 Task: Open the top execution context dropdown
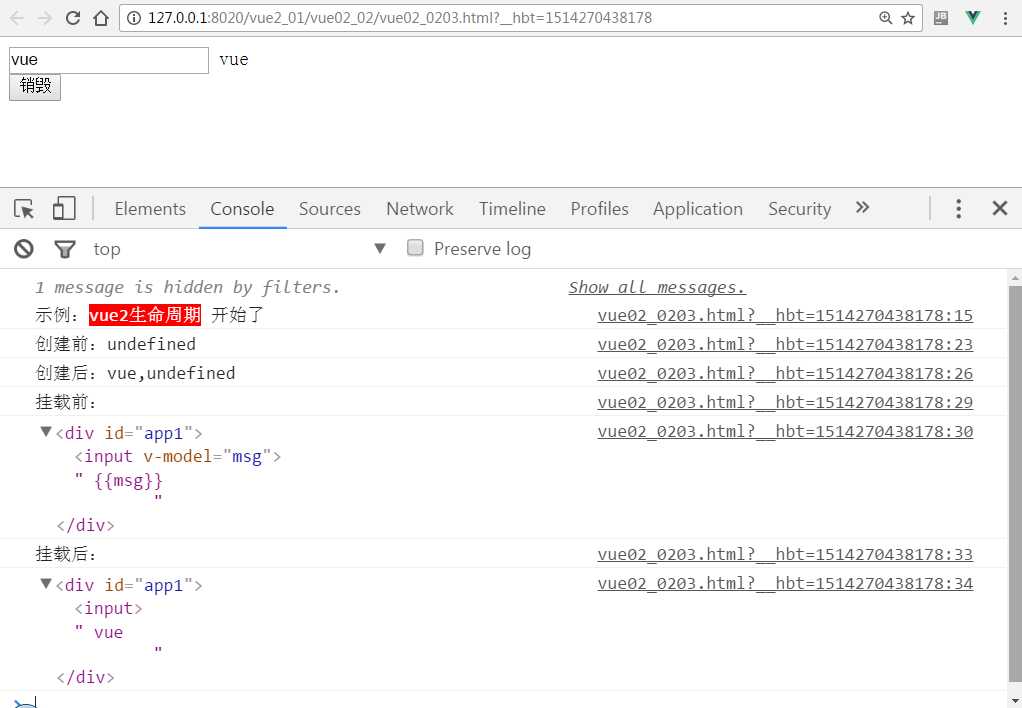[x=240, y=248]
